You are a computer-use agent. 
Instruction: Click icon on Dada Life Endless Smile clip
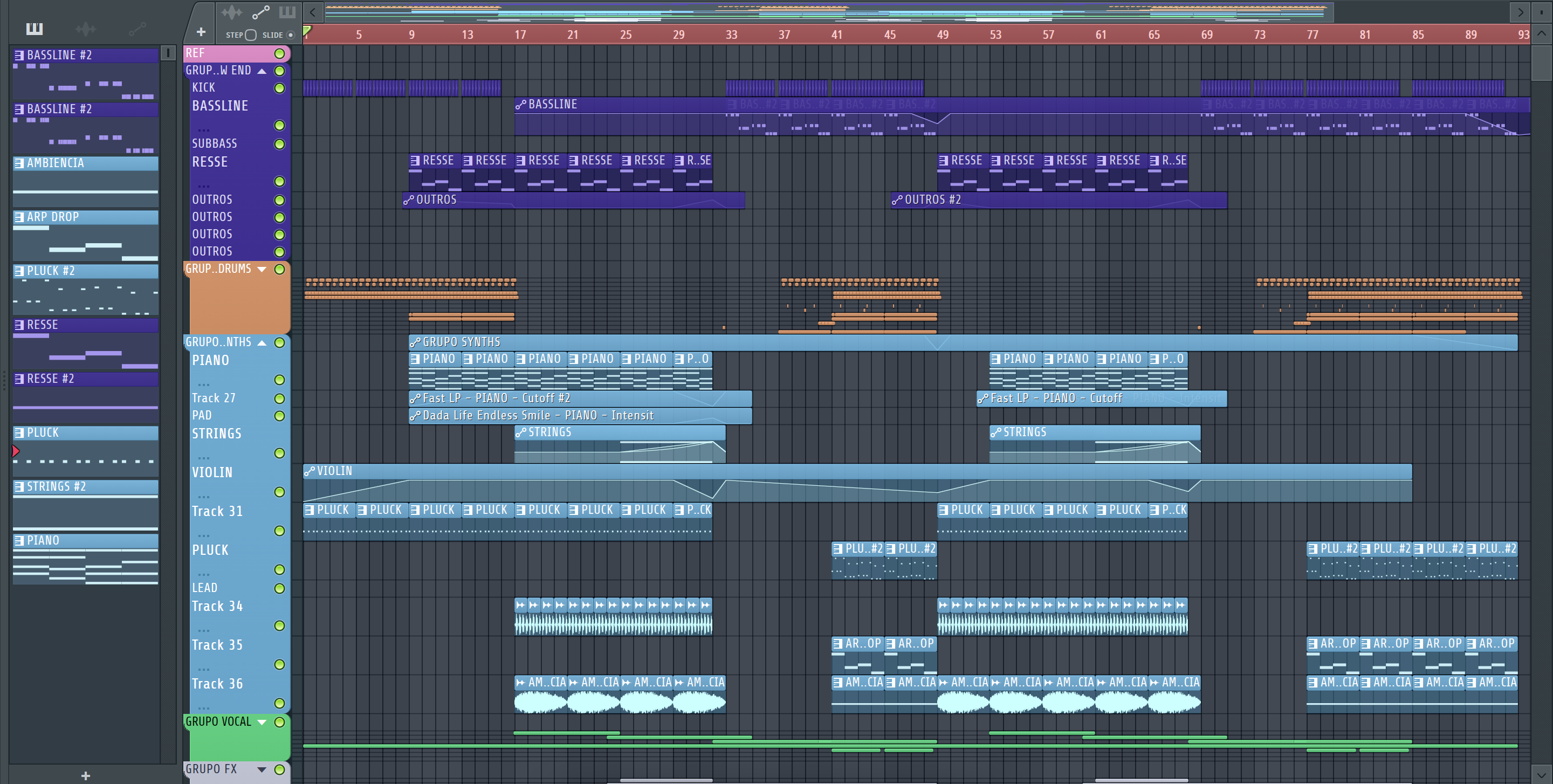415,416
